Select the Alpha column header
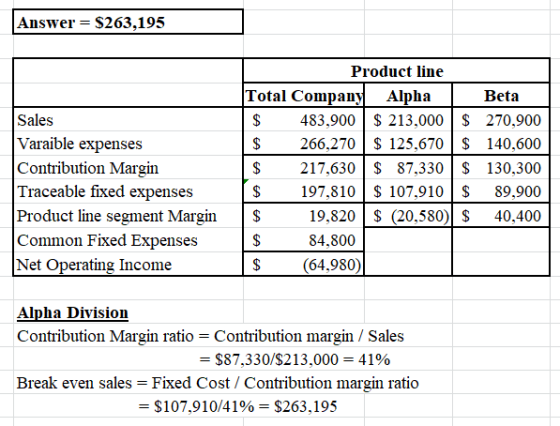The image size is (560, 426). [408, 95]
